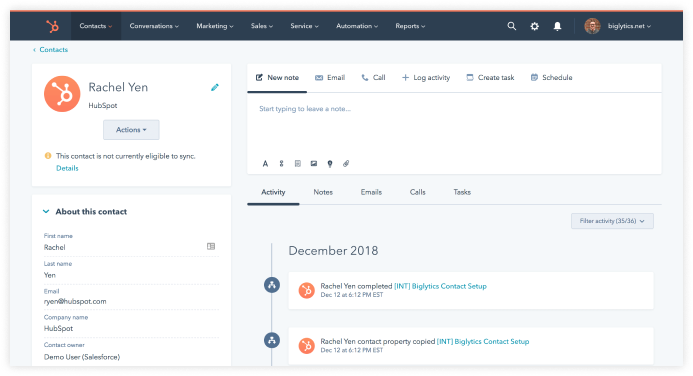Open the Reports dropdown menu
693x376 pixels.
tap(410, 26)
